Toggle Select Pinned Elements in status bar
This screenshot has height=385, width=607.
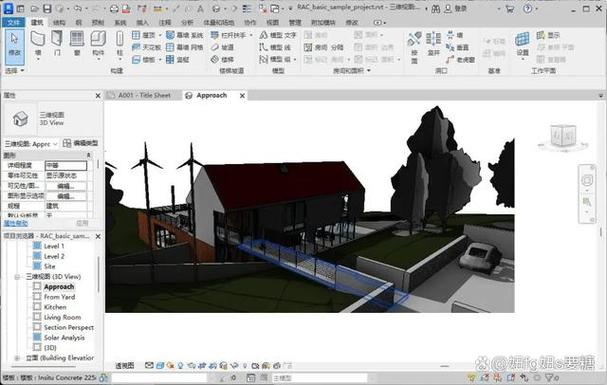498,377
